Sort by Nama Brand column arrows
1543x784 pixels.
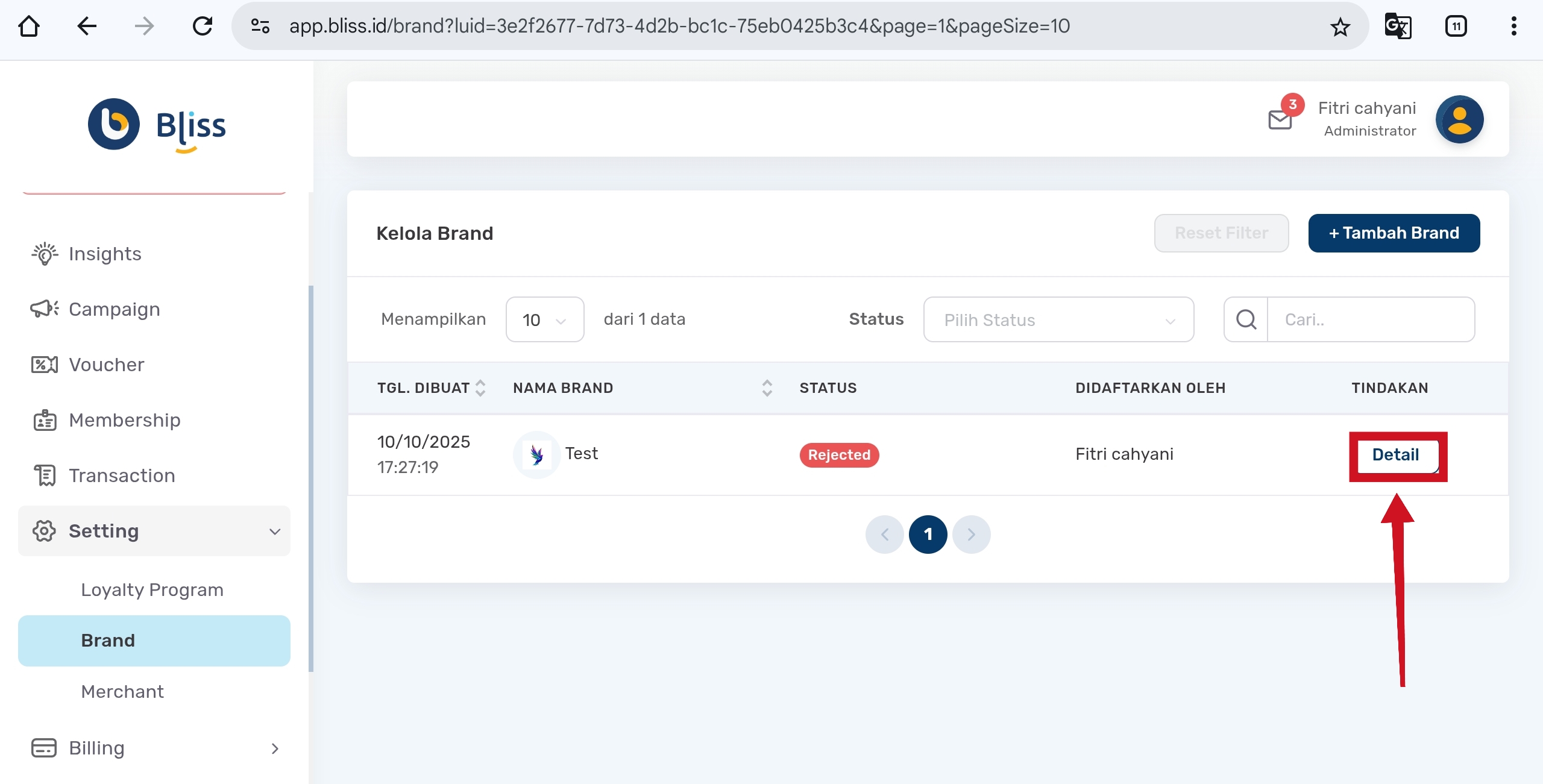point(767,388)
